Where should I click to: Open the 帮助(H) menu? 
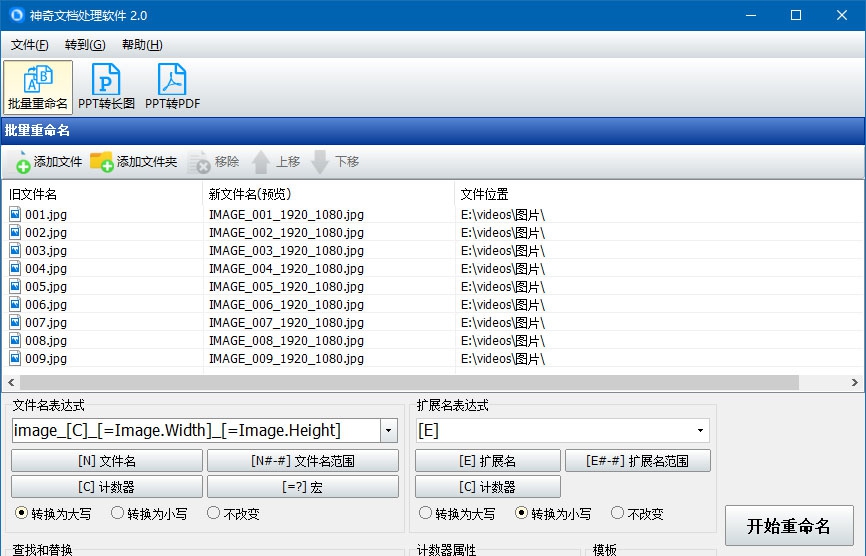142,45
